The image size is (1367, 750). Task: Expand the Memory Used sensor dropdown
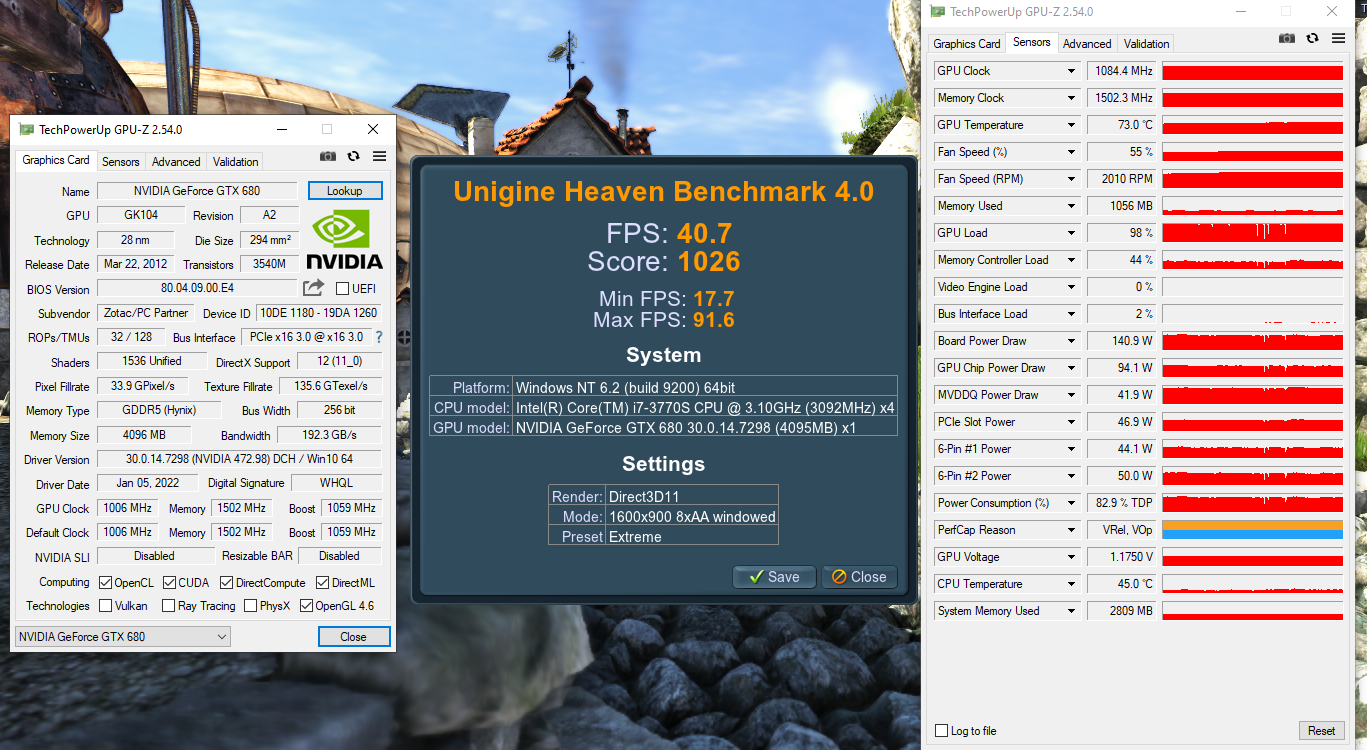tap(1072, 206)
